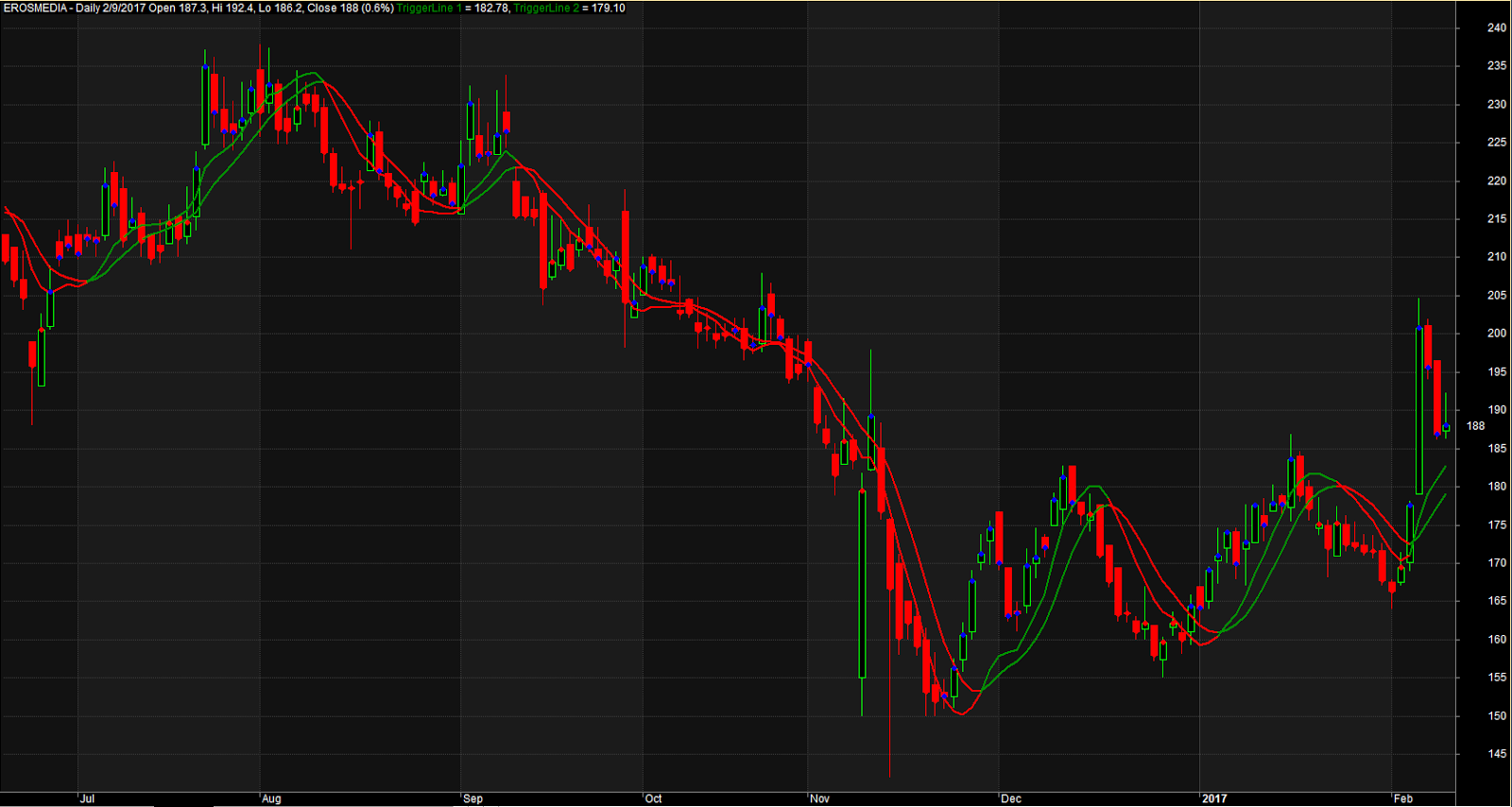Click the 200 price axis label

[x=1497, y=334]
